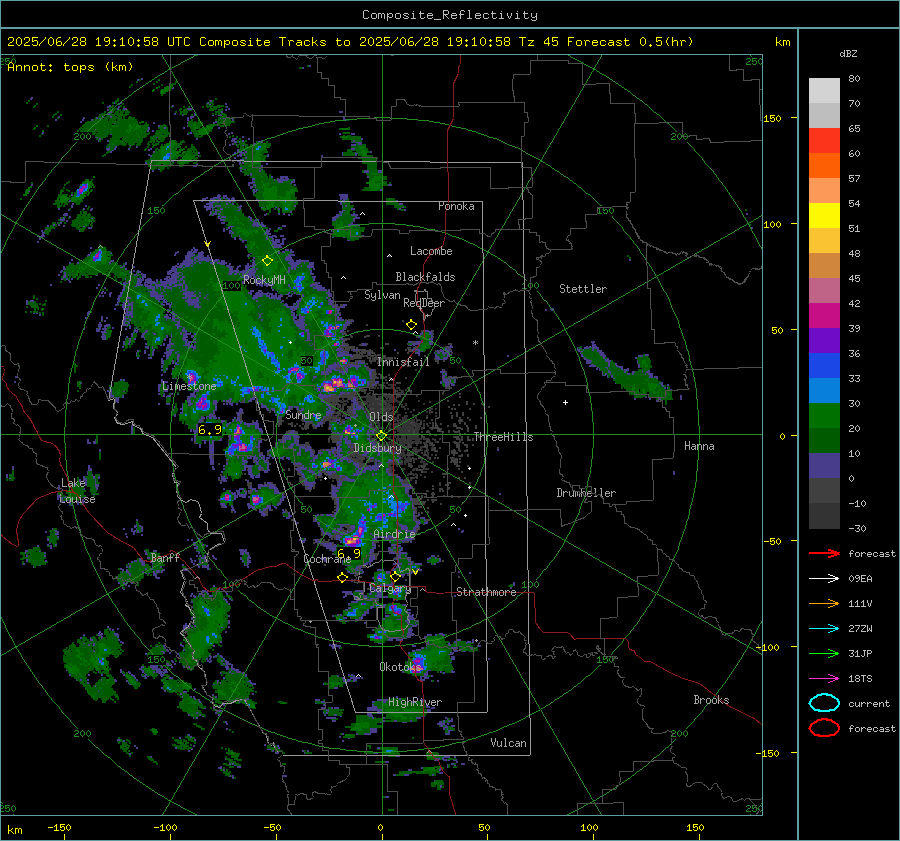Click the Banff city label
Viewport: 900px width, 841px height.
coord(165,557)
